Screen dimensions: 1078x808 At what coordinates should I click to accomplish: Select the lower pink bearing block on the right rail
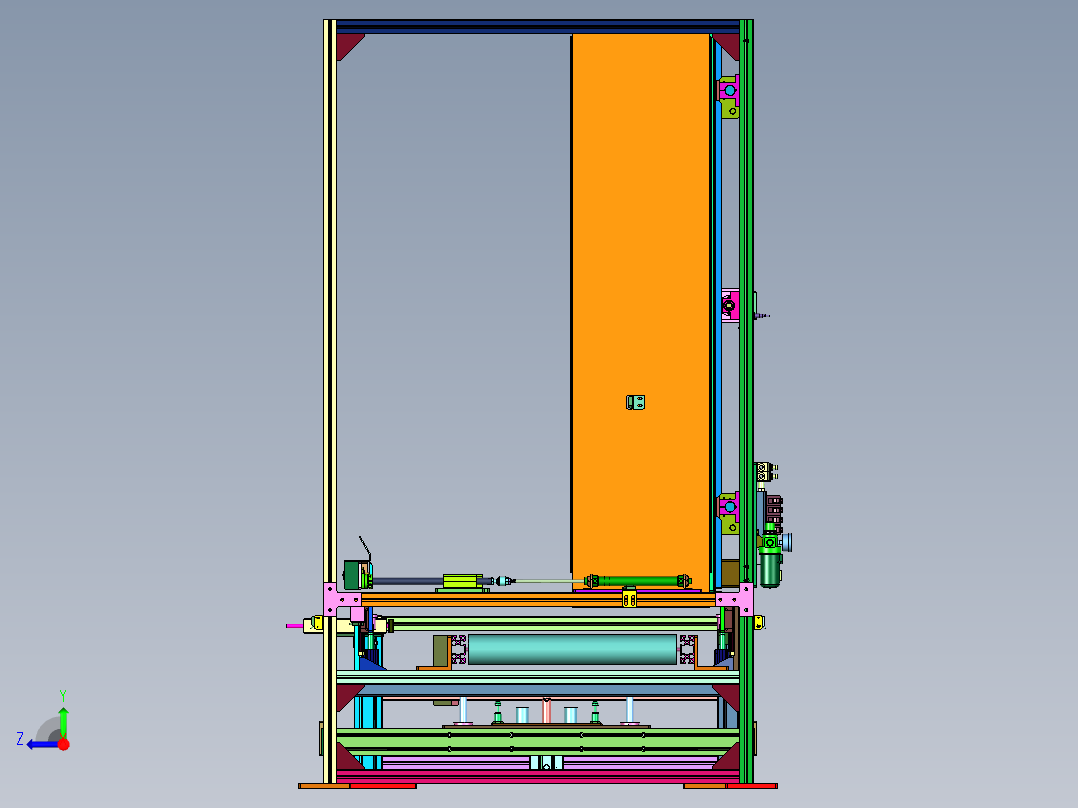(x=729, y=507)
